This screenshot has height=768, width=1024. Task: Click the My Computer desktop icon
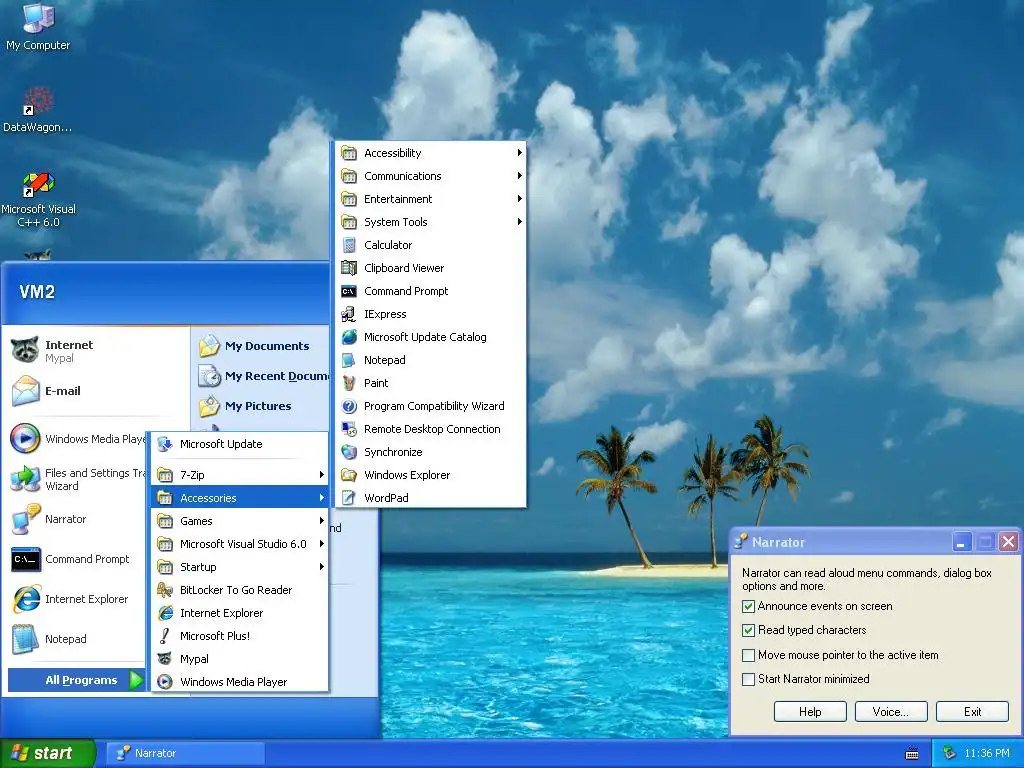coord(38,18)
